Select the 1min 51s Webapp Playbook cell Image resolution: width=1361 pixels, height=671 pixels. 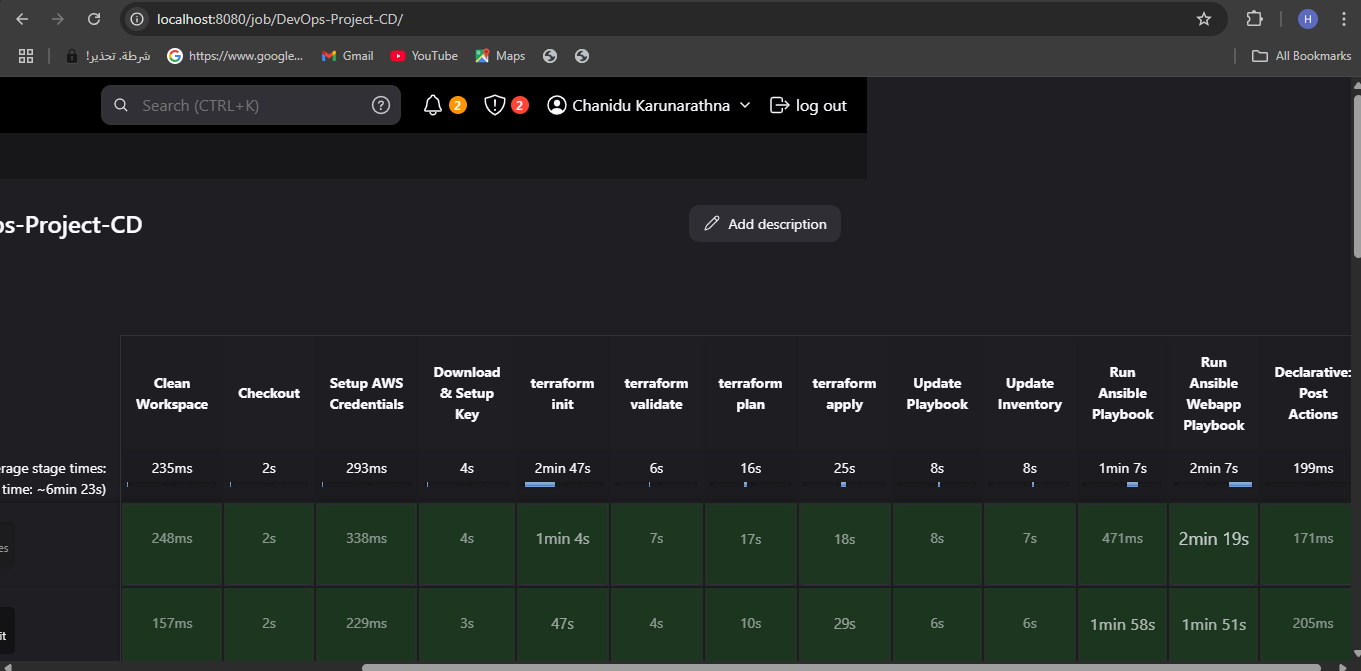pyautogui.click(x=1214, y=624)
